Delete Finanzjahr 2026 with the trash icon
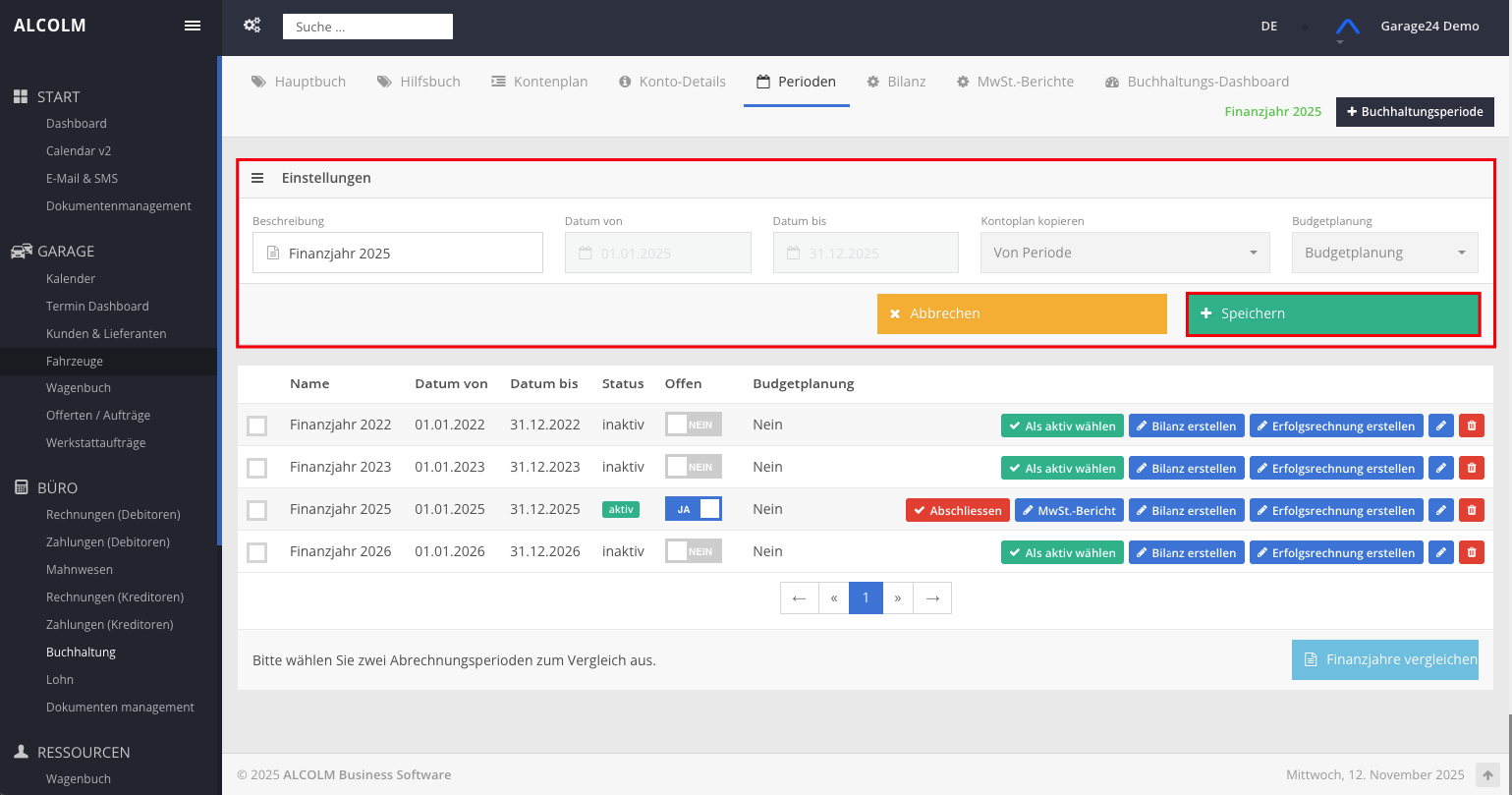 click(1471, 552)
